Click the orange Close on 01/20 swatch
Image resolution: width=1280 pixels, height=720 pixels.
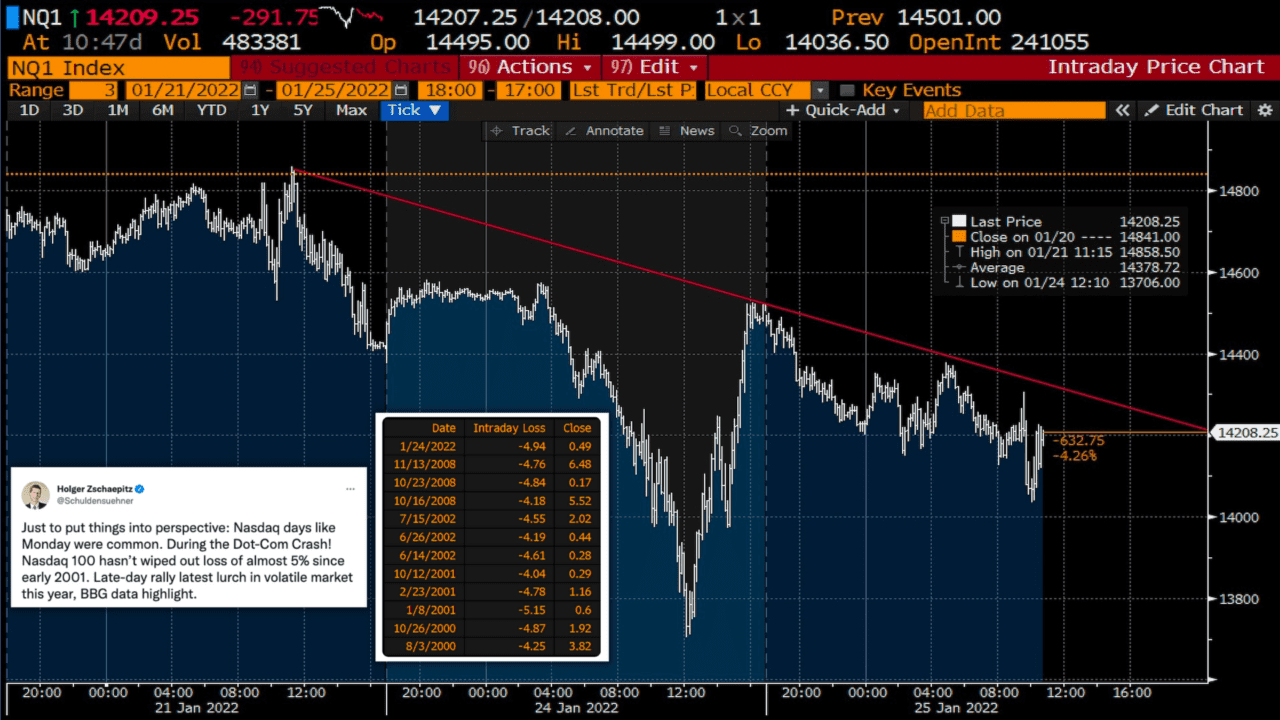pyautogui.click(x=959, y=237)
